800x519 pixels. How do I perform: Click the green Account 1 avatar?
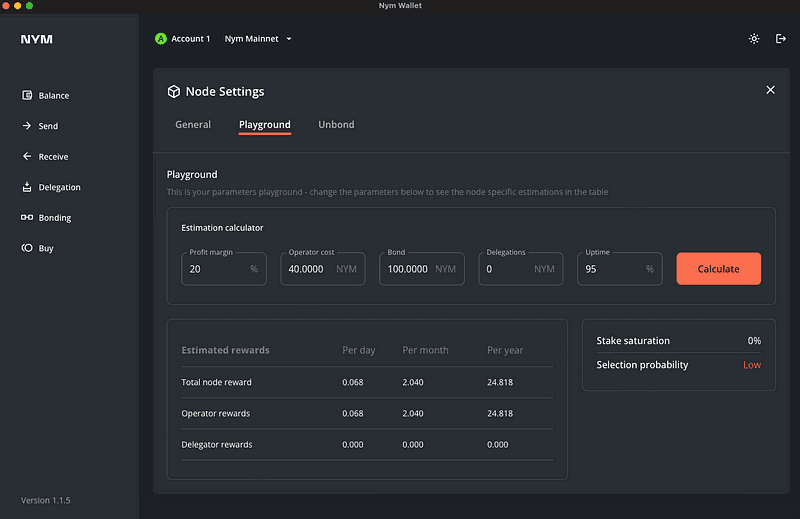tap(161, 39)
